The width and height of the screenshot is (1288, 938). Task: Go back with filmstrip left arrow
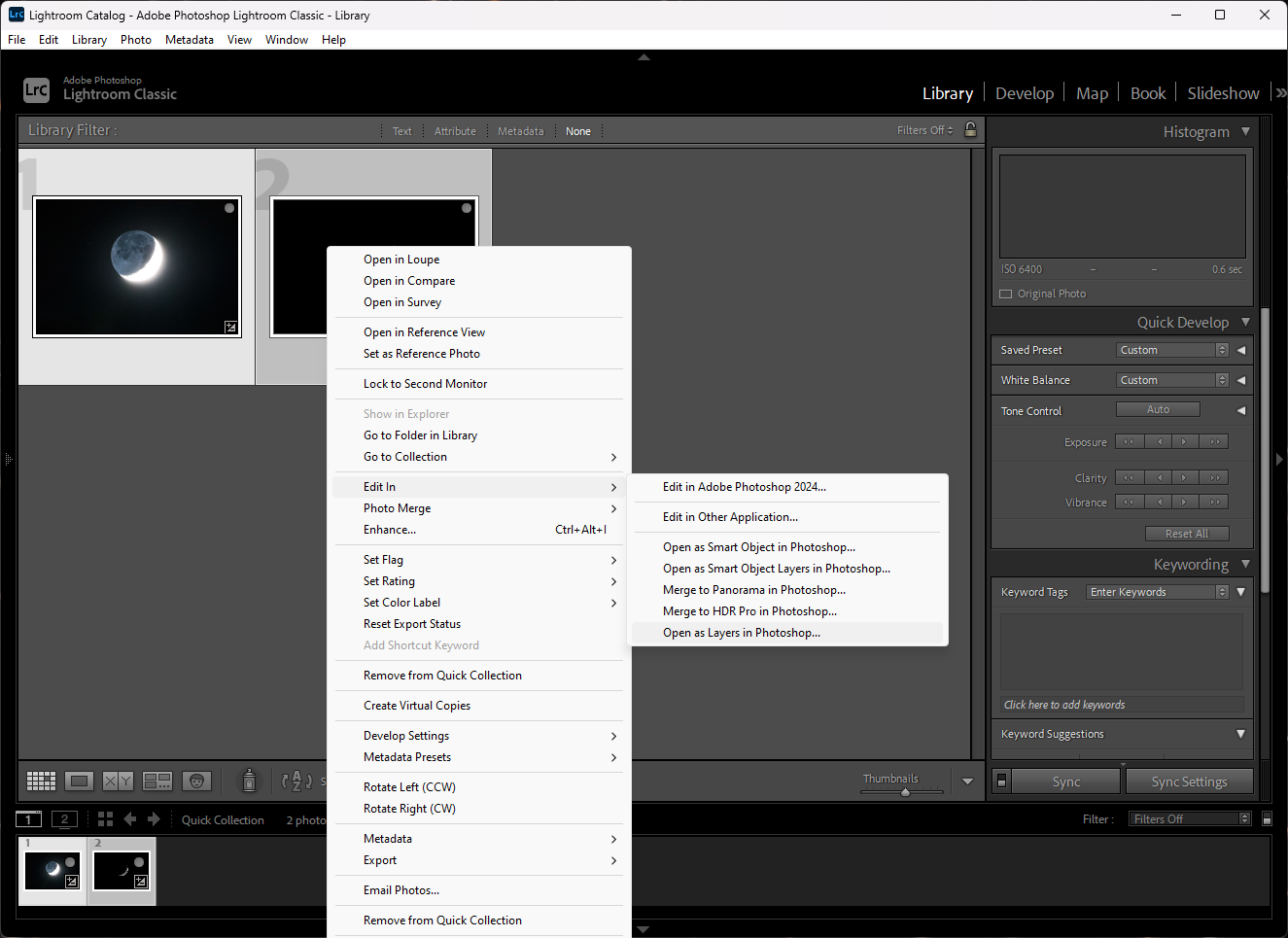(x=130, y=819)
